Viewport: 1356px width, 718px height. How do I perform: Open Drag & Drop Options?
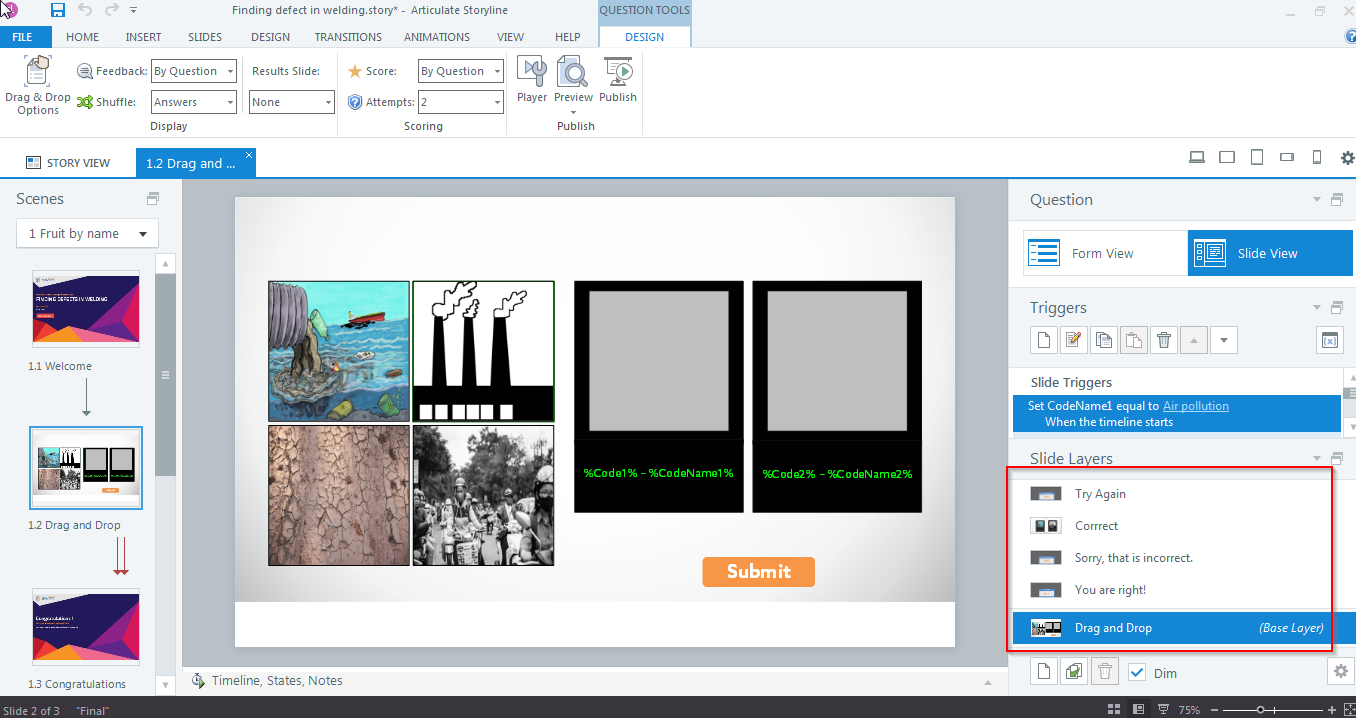click(38, 84)
